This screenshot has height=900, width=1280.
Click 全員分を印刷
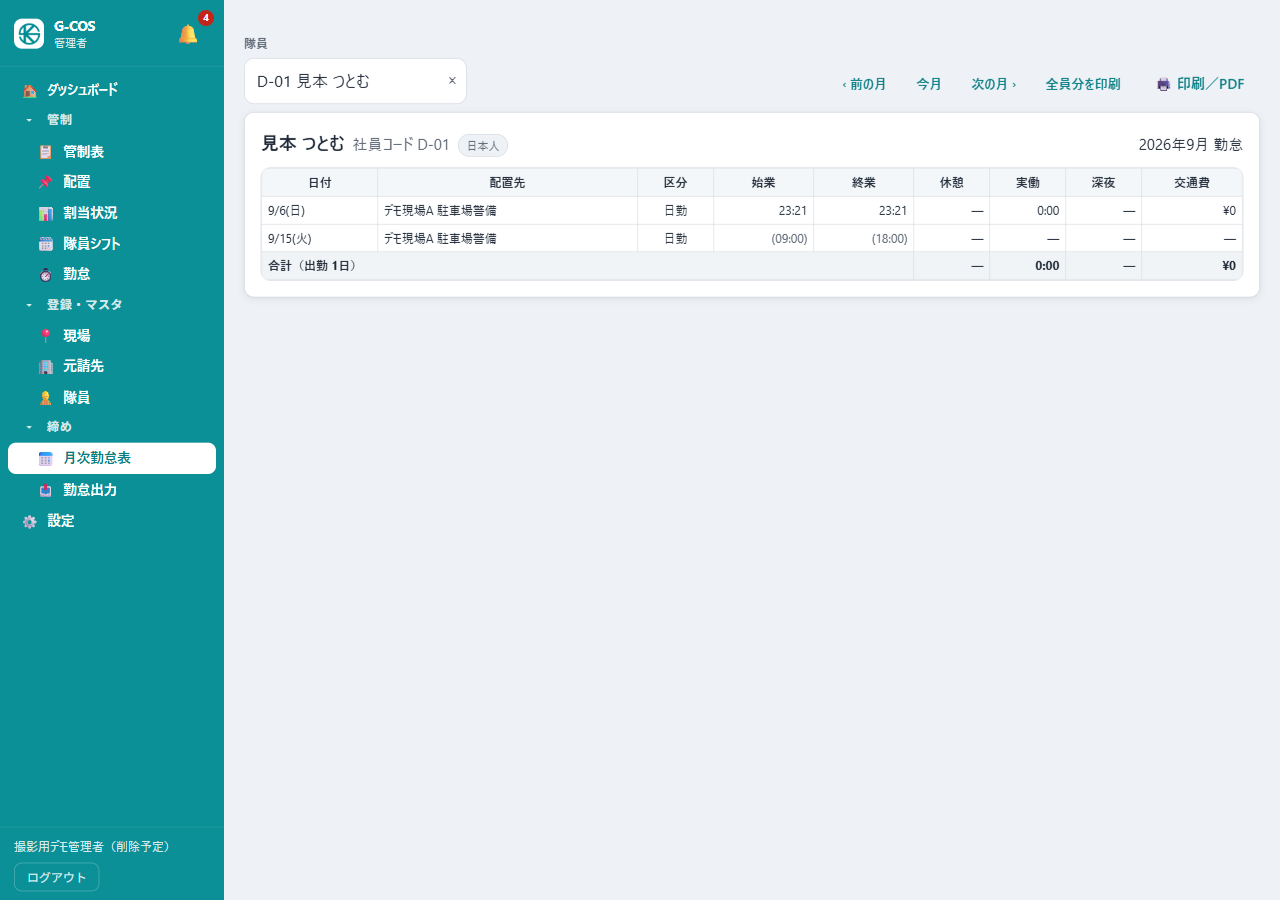click(1083, 84)
